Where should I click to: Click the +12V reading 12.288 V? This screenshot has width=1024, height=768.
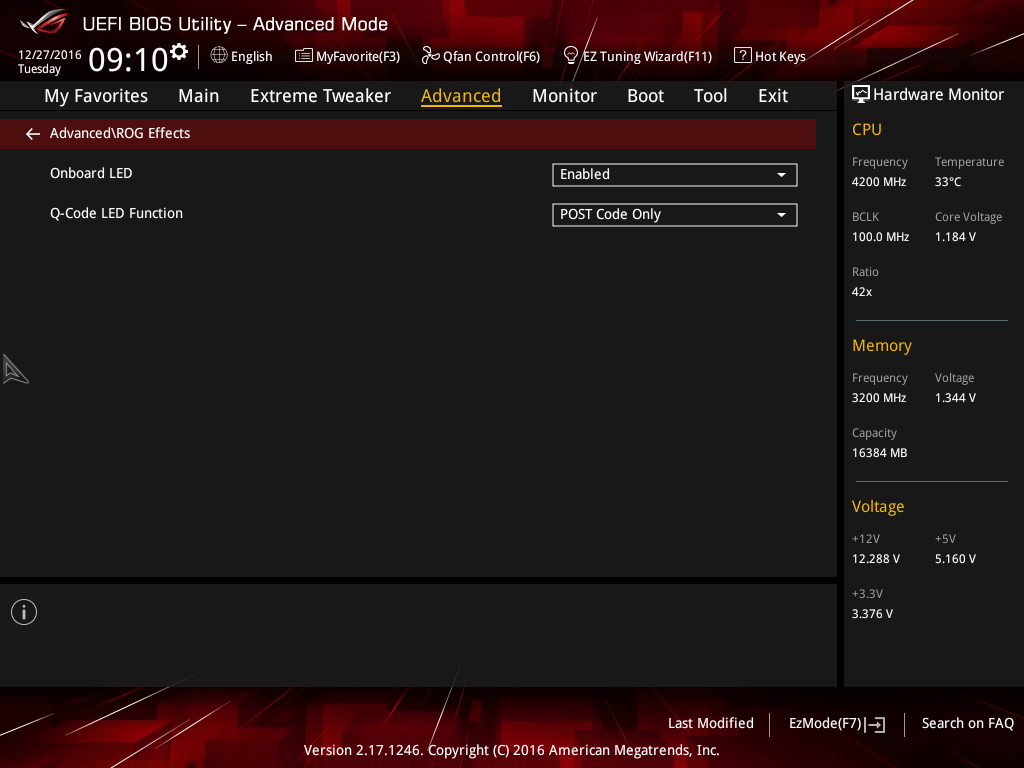pos(875,559)
